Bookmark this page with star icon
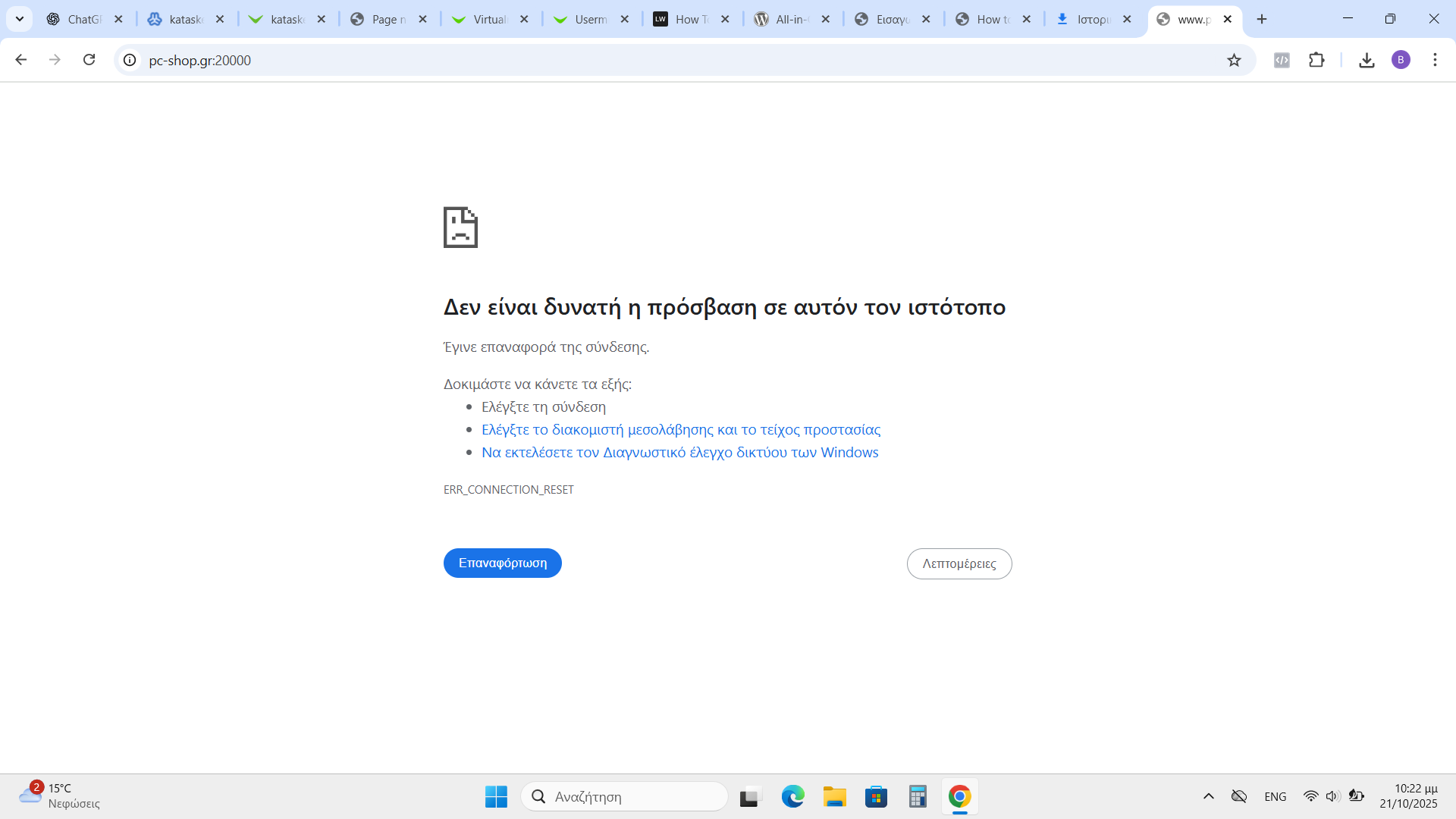1456x819 pixels. click(x=1234, y=60)
